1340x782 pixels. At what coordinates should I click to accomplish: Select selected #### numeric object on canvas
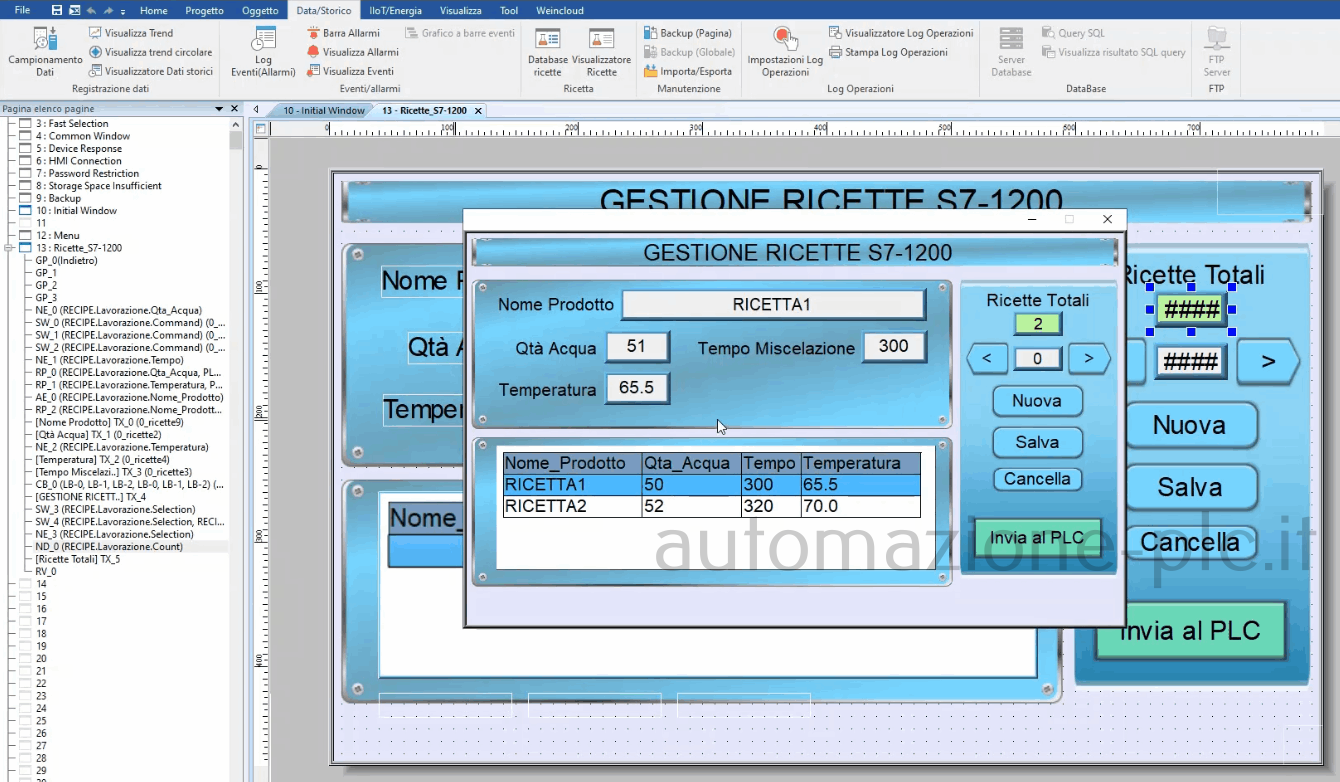click(x=1190, y=309)
